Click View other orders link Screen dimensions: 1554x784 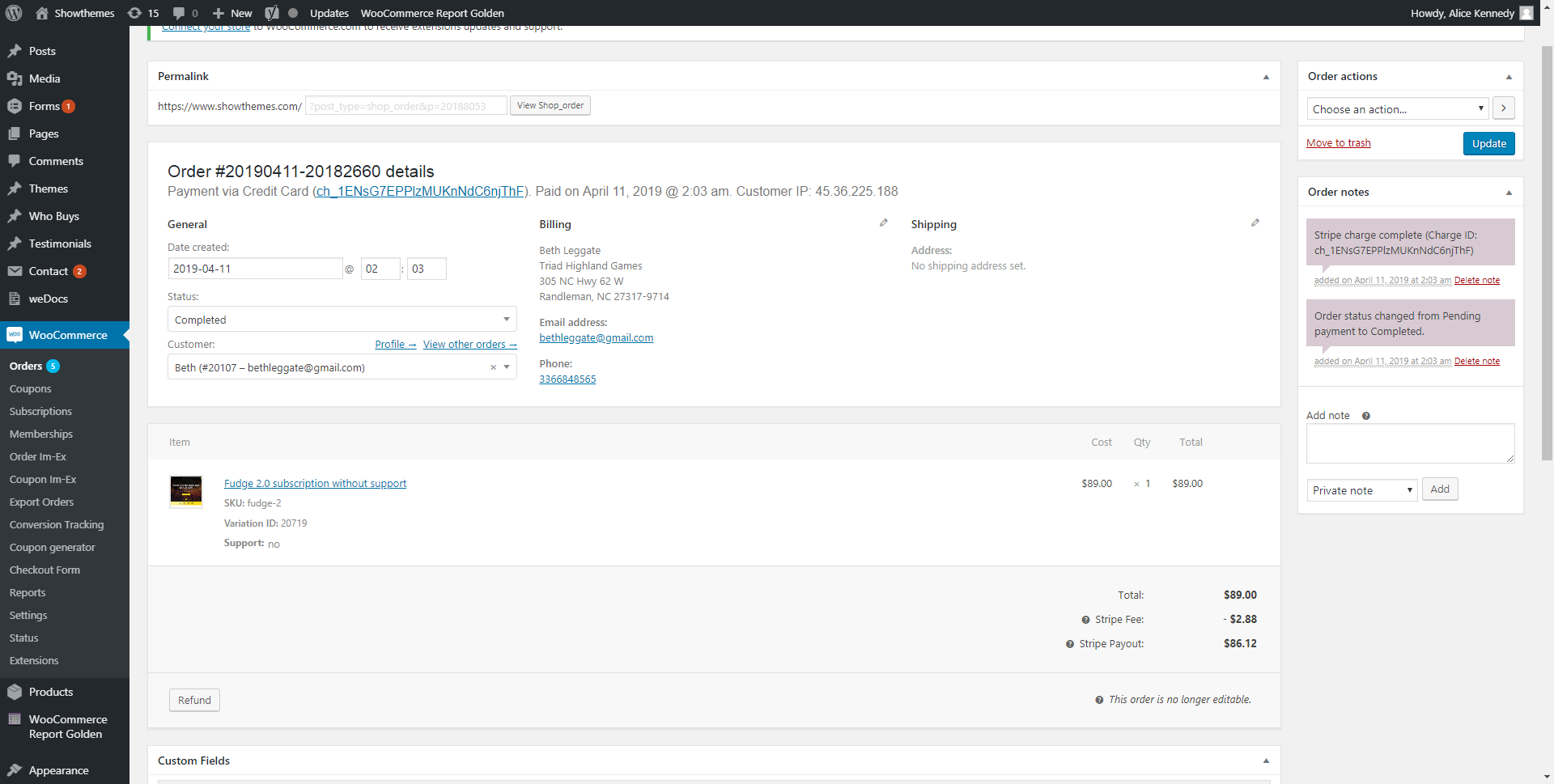tap(469, 345)
